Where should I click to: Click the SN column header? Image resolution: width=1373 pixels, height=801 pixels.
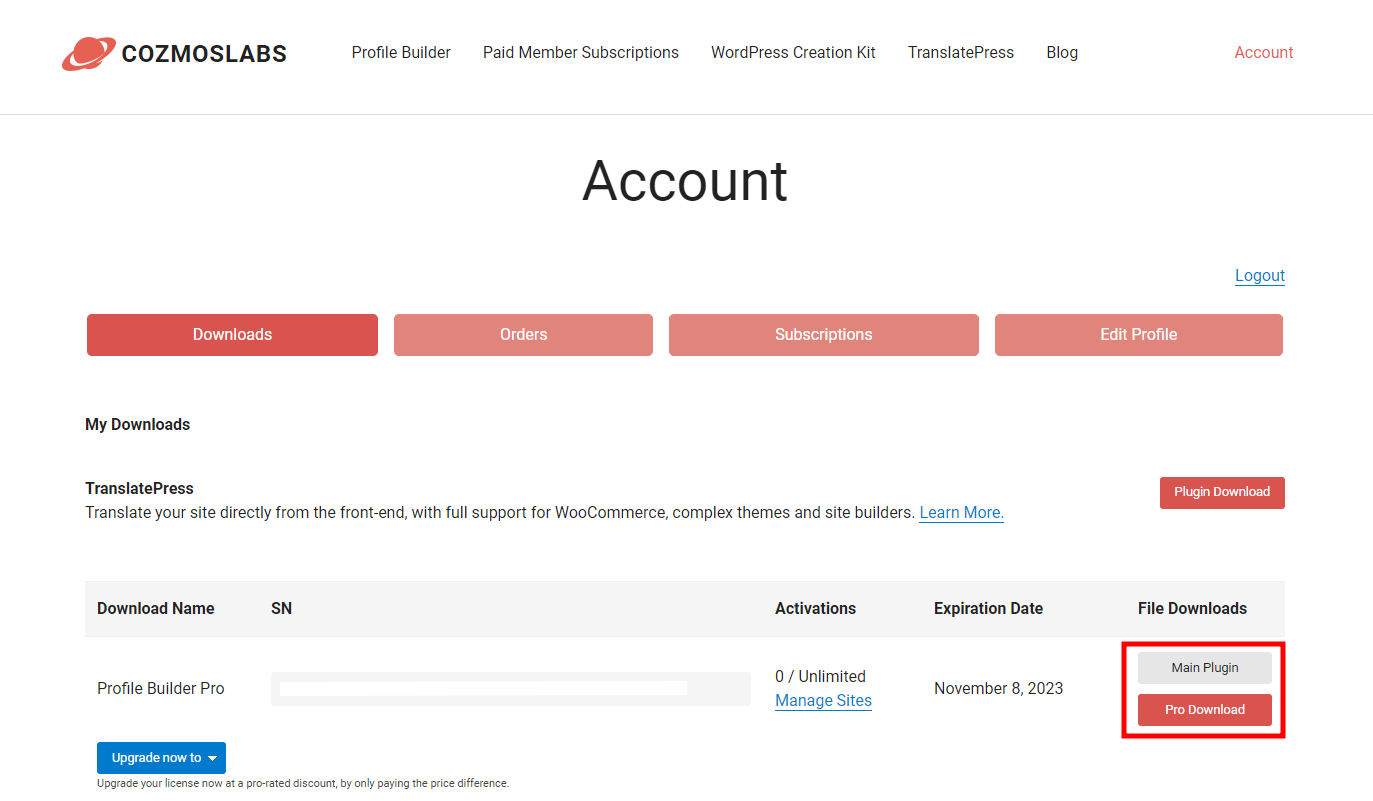(x=281, y=608)
